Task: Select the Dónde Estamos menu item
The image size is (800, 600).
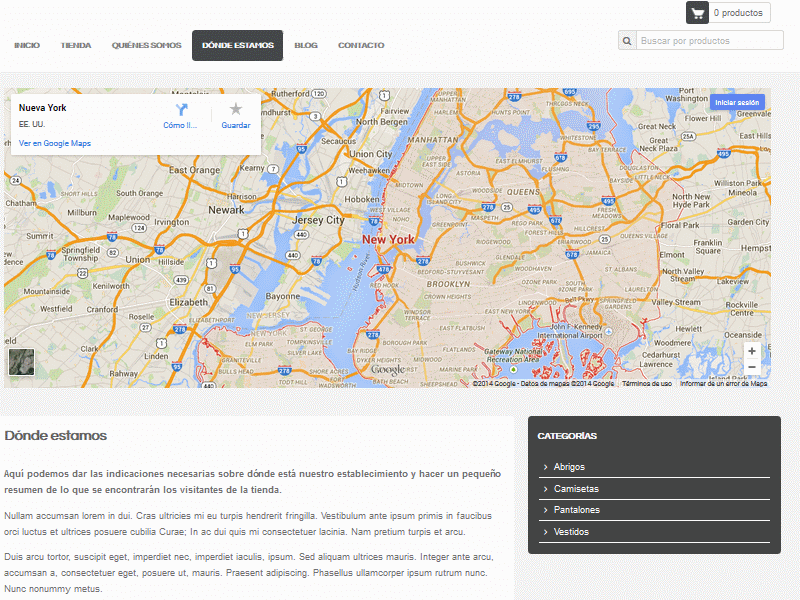Action: coord(237,45)
